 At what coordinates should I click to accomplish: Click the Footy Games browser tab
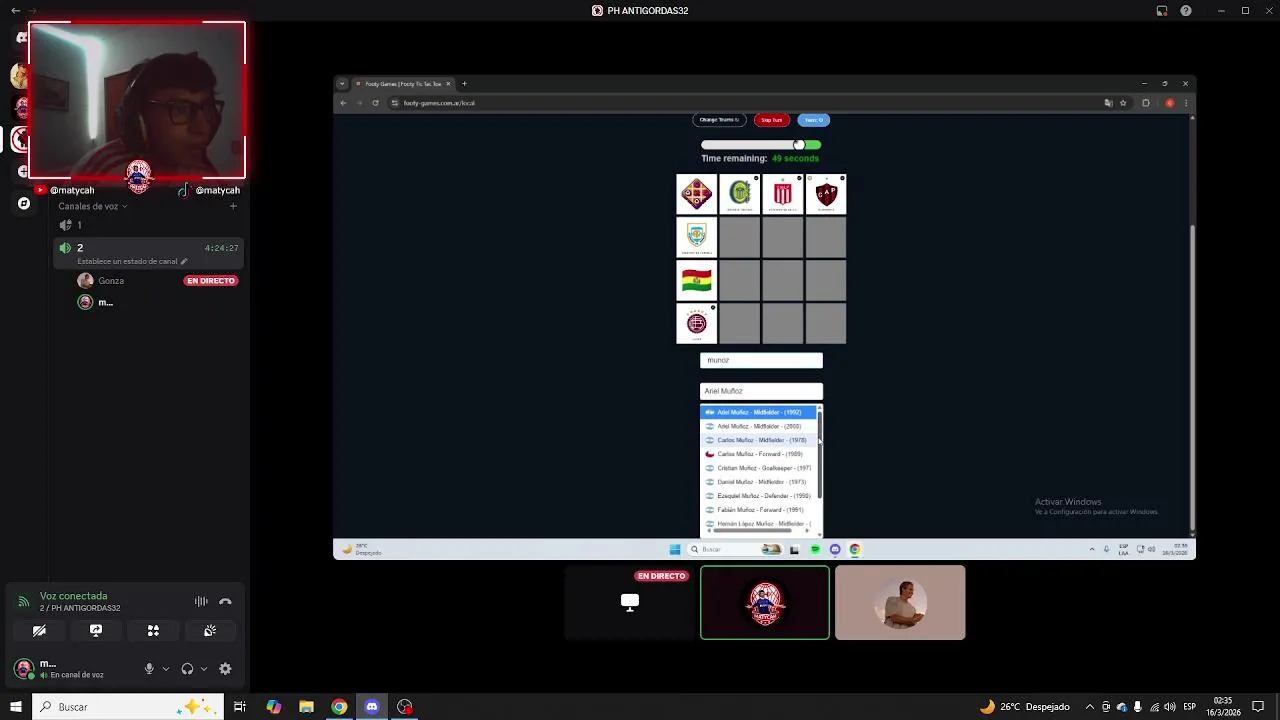tap(402, 84)
